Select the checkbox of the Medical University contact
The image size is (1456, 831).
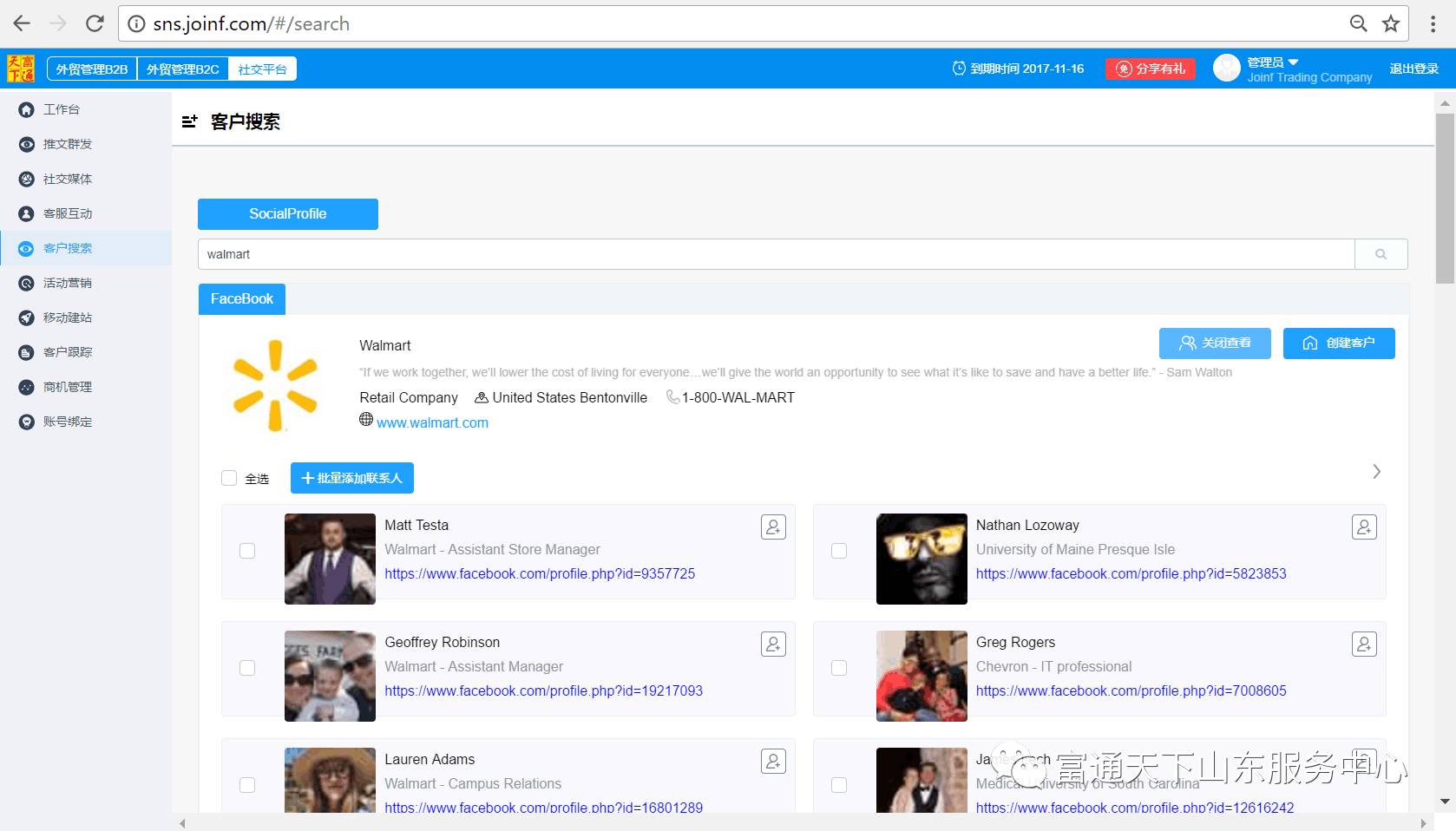(839, 785)
